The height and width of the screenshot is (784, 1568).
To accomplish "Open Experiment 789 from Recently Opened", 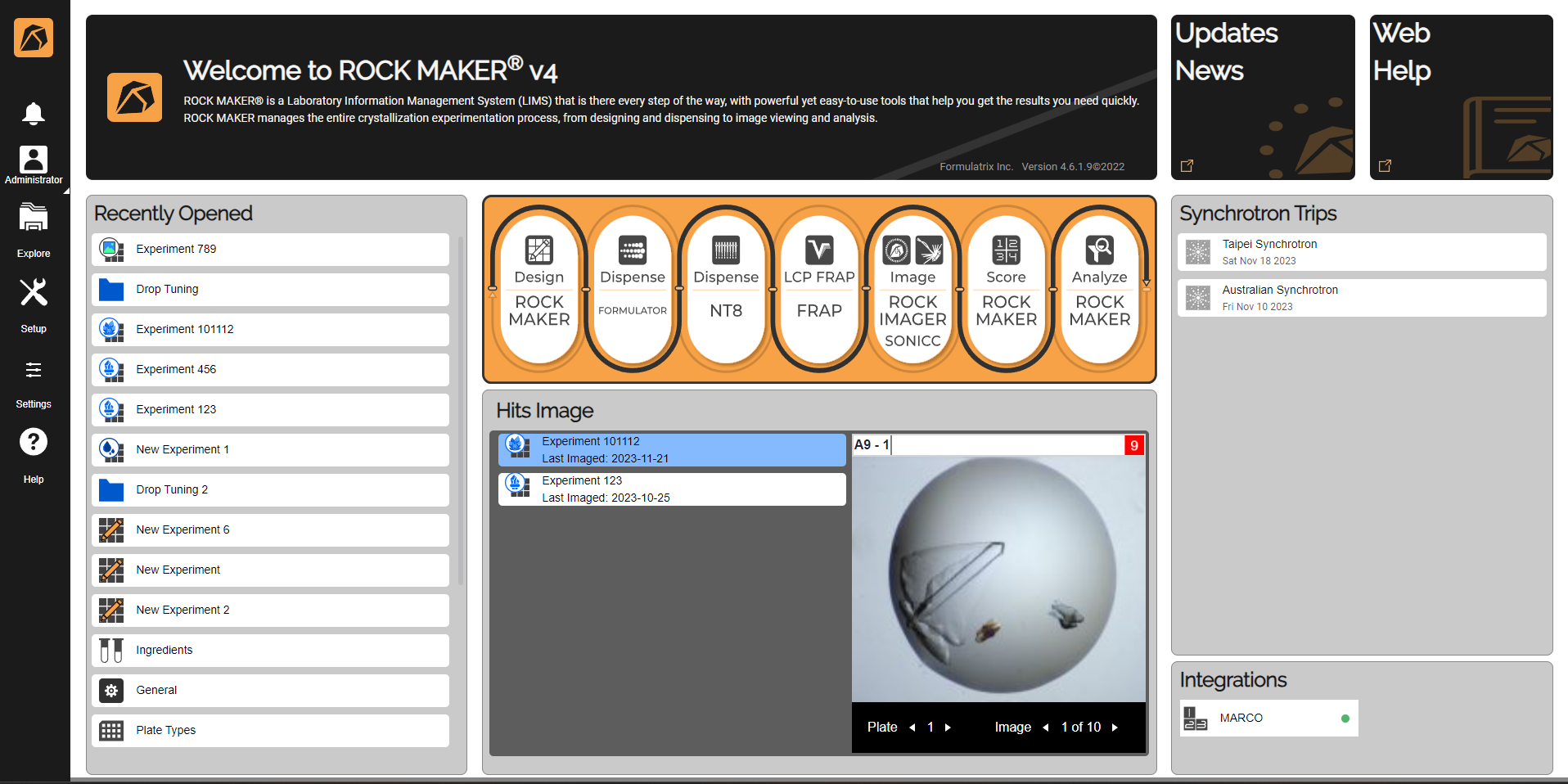I will click(271, 250).
